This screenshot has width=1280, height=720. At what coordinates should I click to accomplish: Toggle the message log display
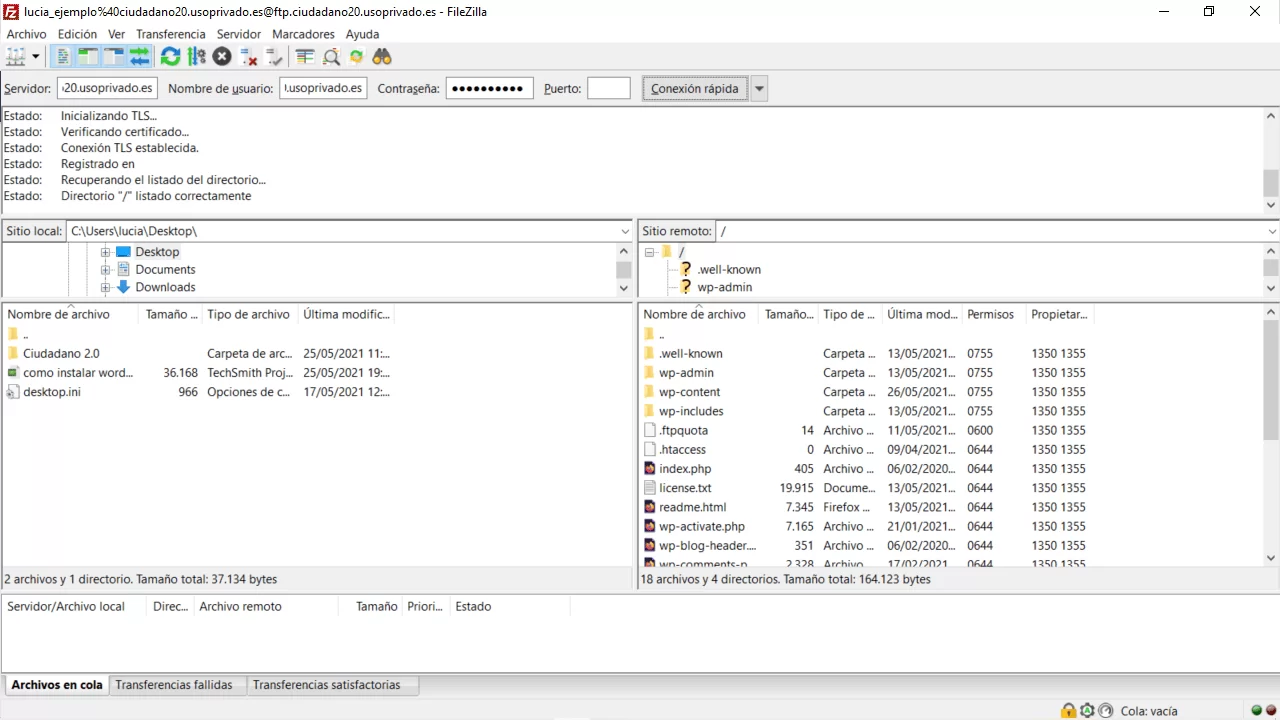pos(64,57)
